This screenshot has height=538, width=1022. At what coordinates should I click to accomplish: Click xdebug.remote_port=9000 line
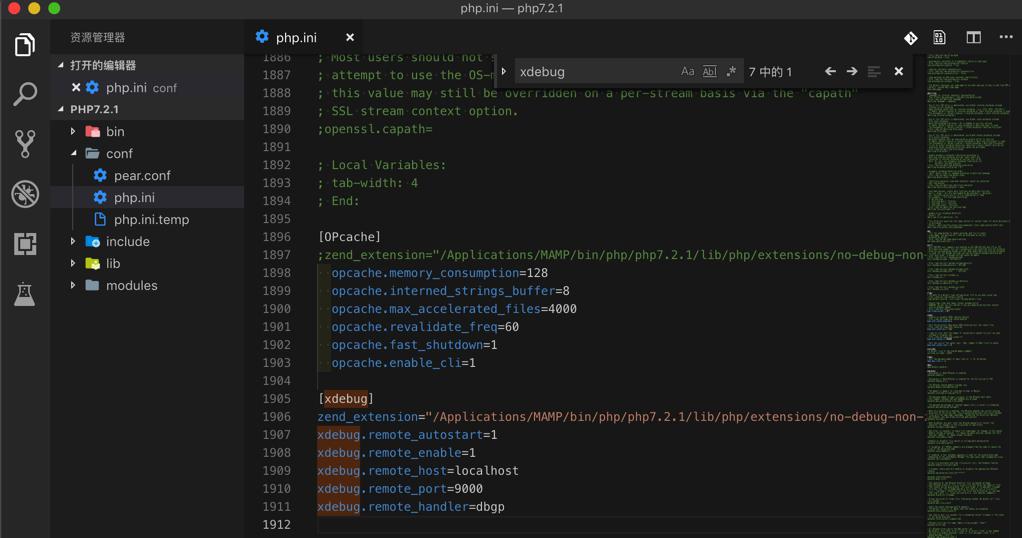coord(400,488)
